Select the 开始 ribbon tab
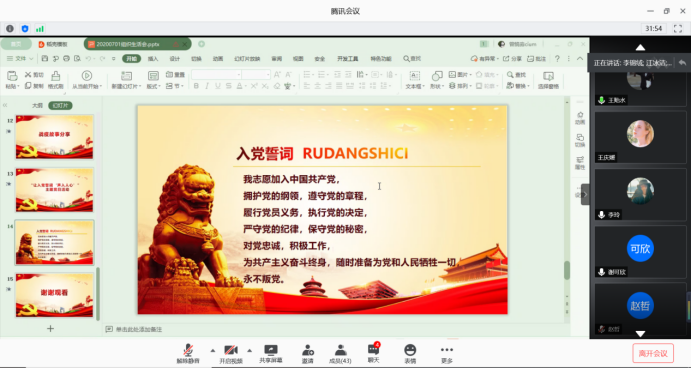This screenshot has height=368, width=692. 132,58
